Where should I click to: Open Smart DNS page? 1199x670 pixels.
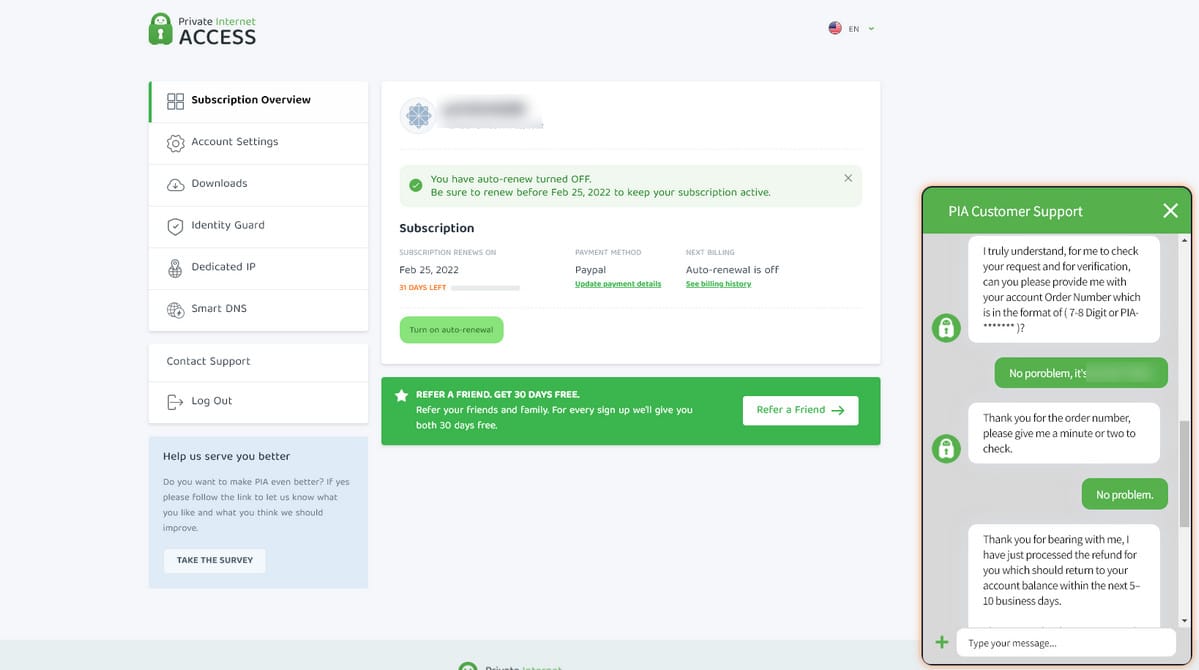point(258,310)
